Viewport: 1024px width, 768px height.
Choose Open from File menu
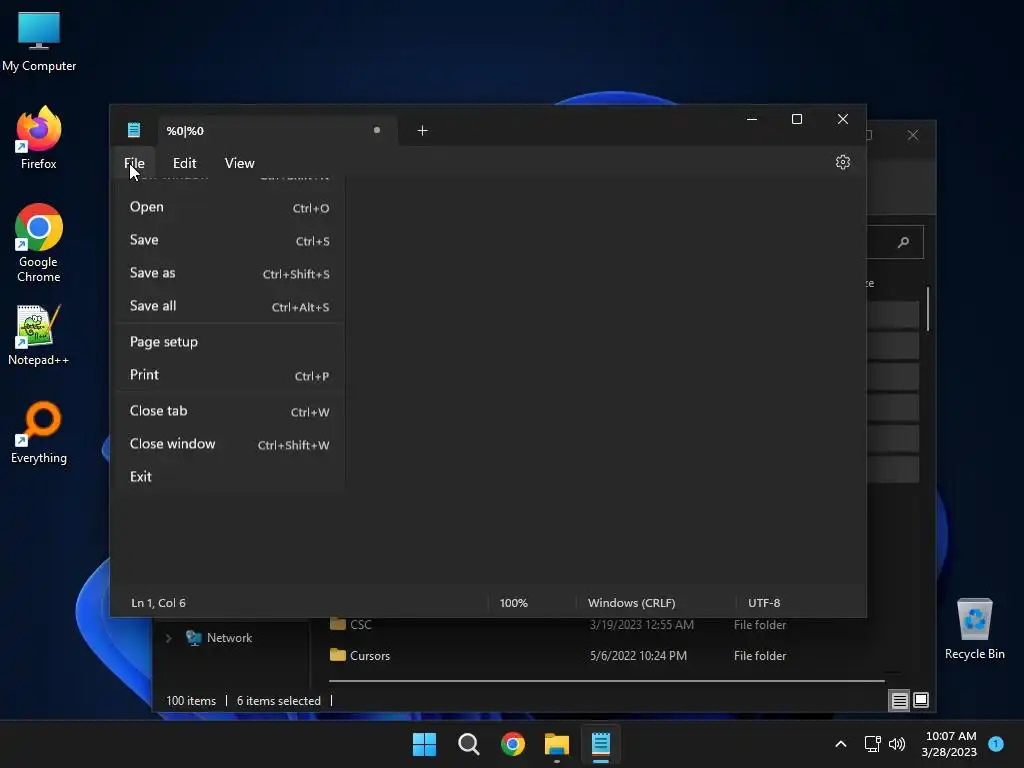click(230, 207)
